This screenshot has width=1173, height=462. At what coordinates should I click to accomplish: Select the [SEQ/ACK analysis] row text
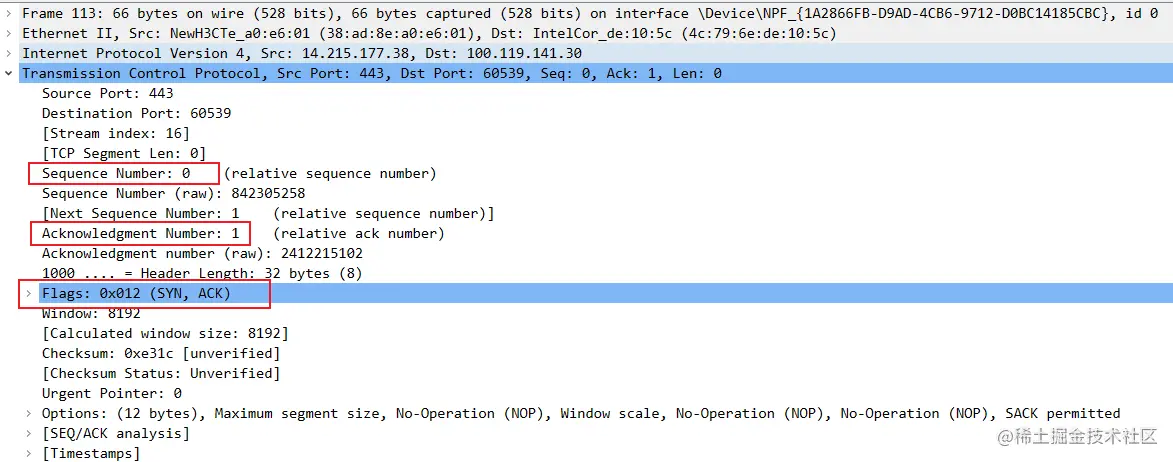tap(116, 434)
